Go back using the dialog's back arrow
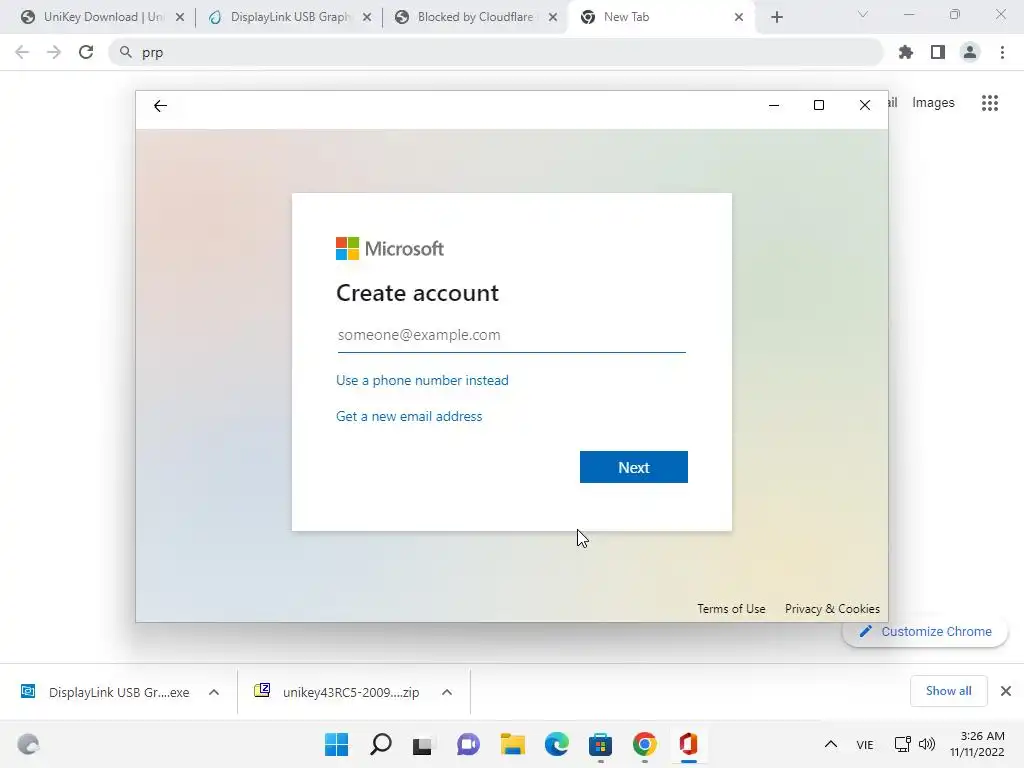This screenshot has height=768, width=1024. point(160,106)
